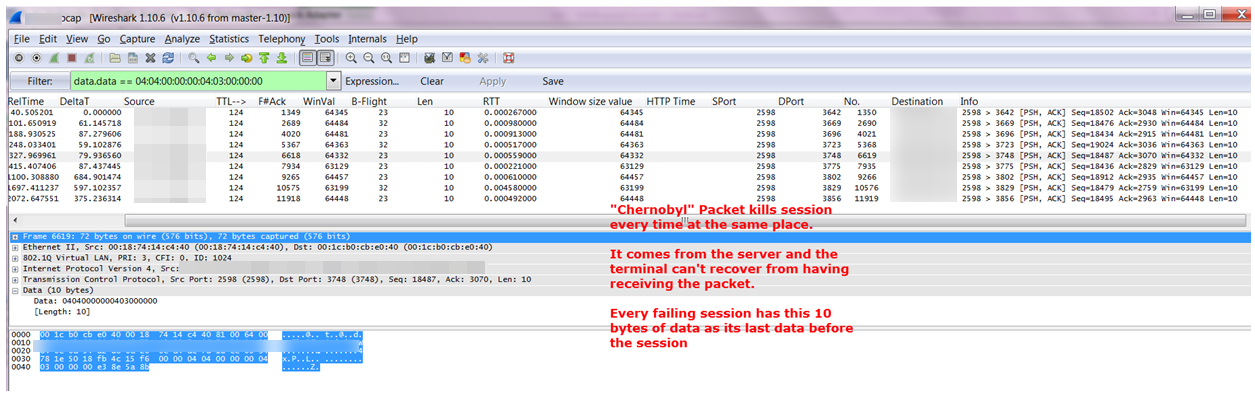Viewport: 1255px width, 403px height.
Task: Save the current filter
Action: (553, 81)
